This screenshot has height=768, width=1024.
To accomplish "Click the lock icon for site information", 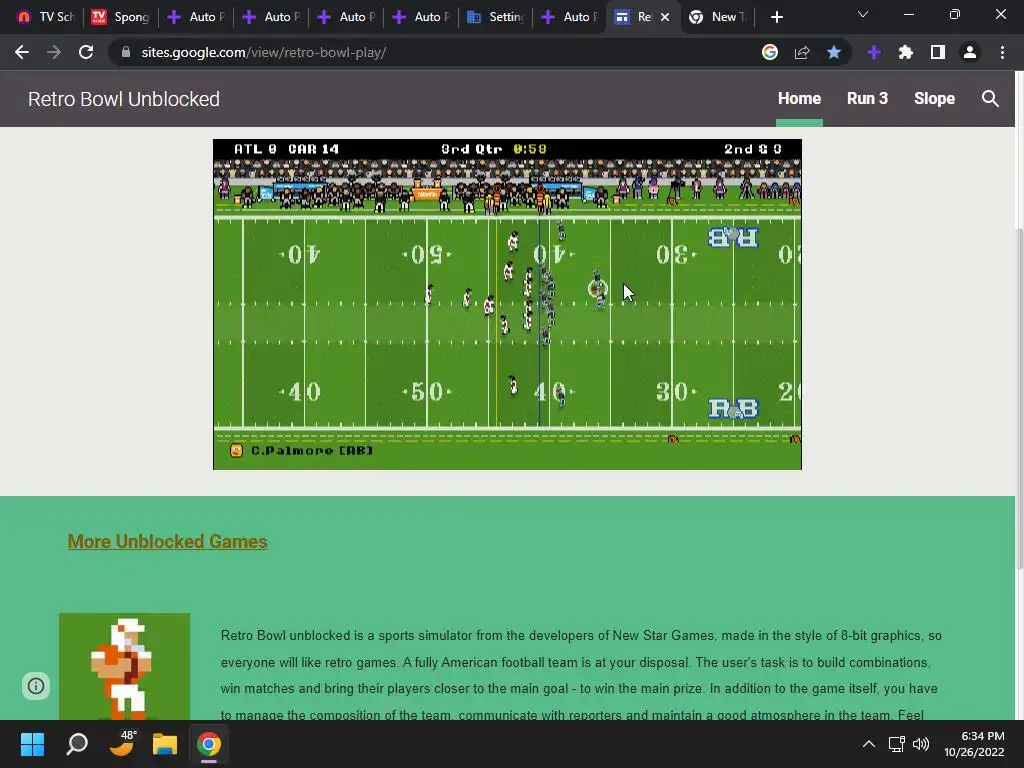I will point(126,52).
